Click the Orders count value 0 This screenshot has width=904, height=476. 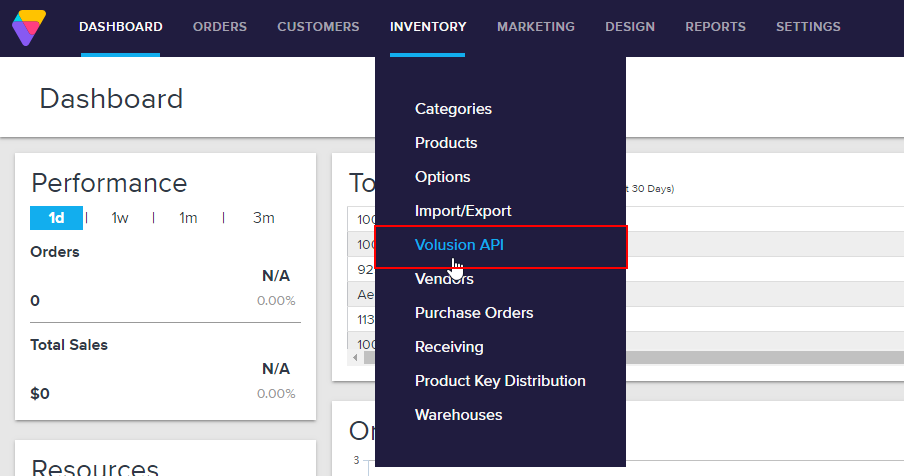pos(35,301)
